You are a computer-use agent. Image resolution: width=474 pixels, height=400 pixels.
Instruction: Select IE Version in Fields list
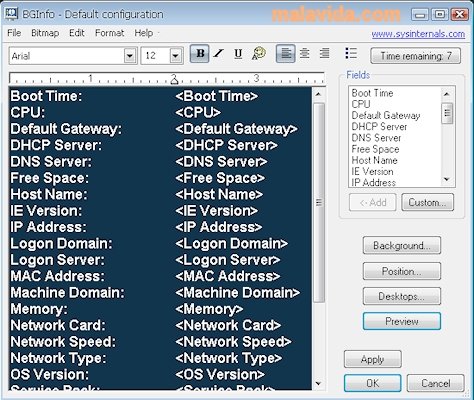pyautogui.click(x=372, y=172)
